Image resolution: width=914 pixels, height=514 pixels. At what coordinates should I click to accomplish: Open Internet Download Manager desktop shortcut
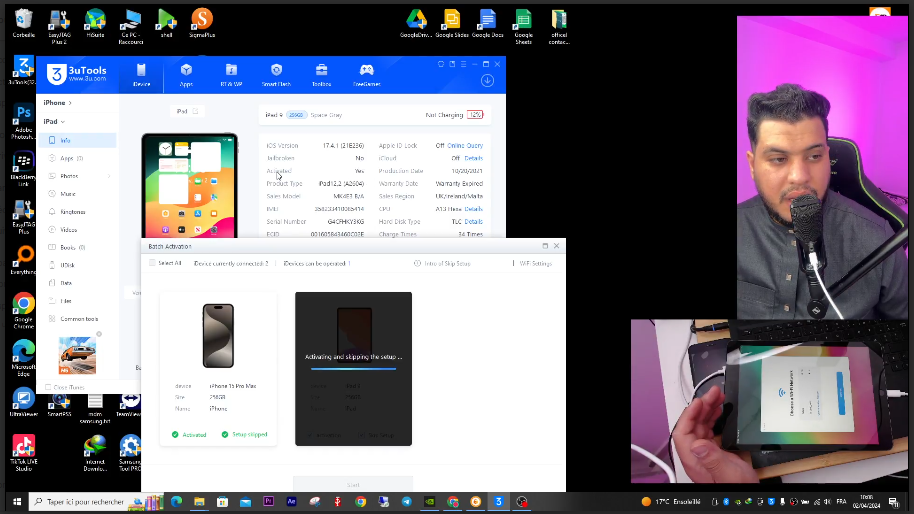(x=95, y=453)
